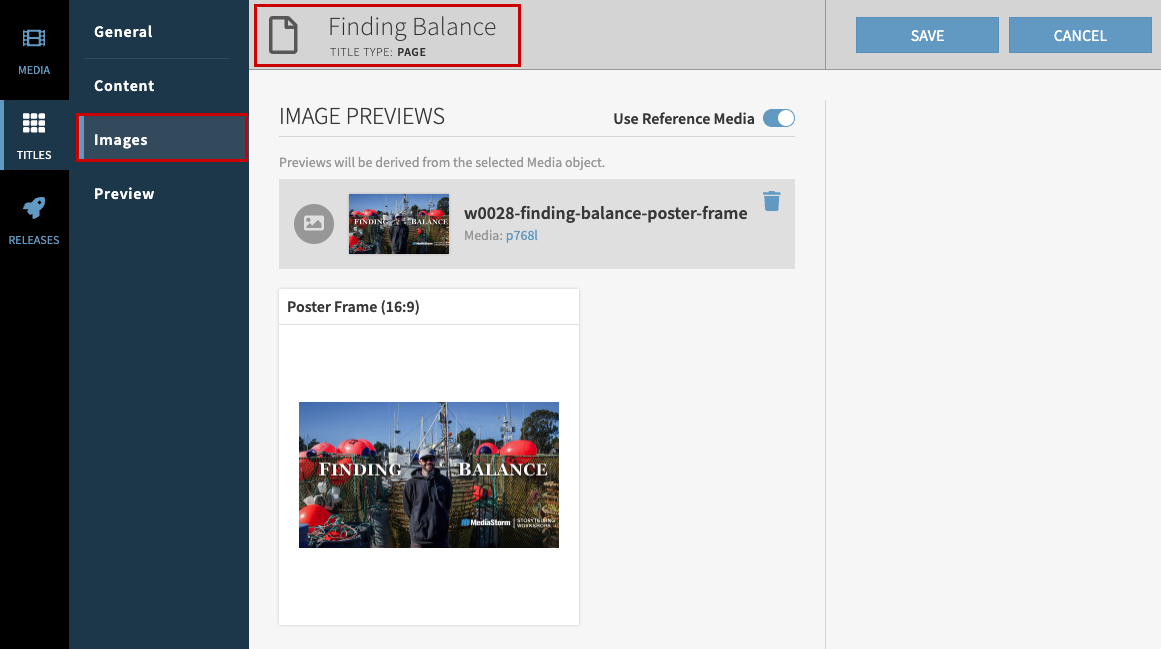Click the page document icon beside Finding Balance
The height and width of the screenshot is (649, 1161).
pos(283,35)
